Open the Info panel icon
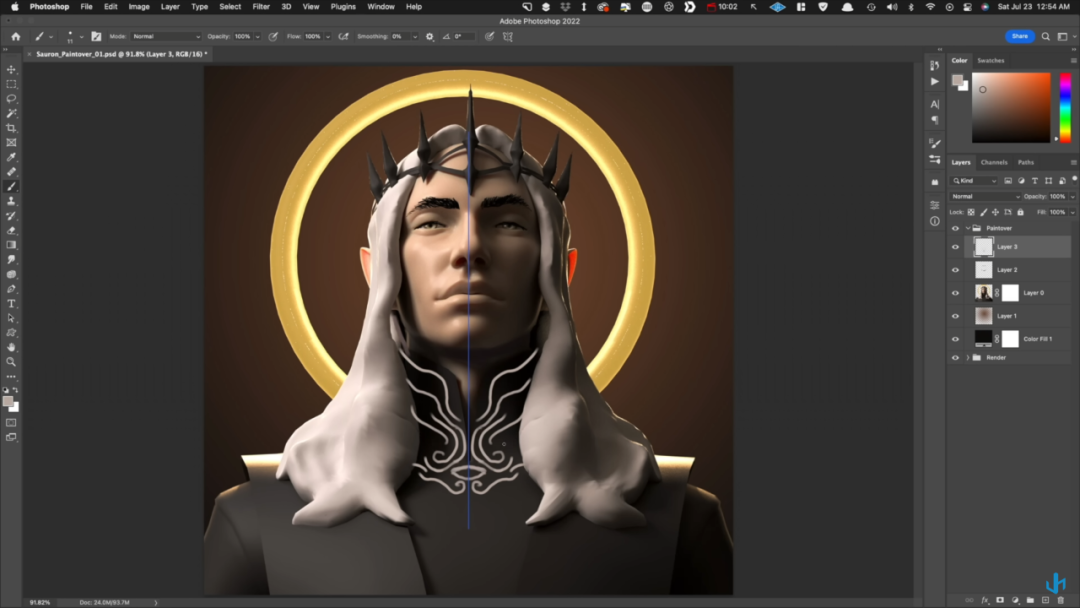 tap(935, 221)
